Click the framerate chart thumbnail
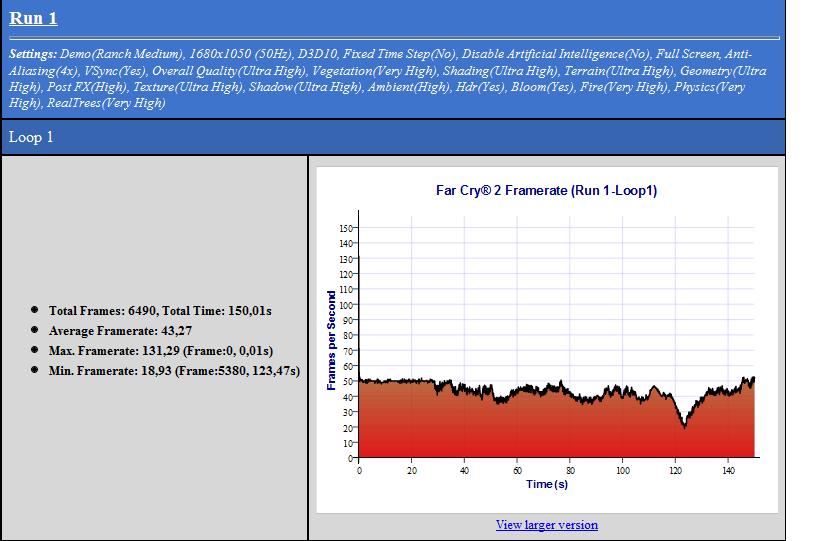The width and height of the screenshot is (840, 541). [x=546, y=340]
